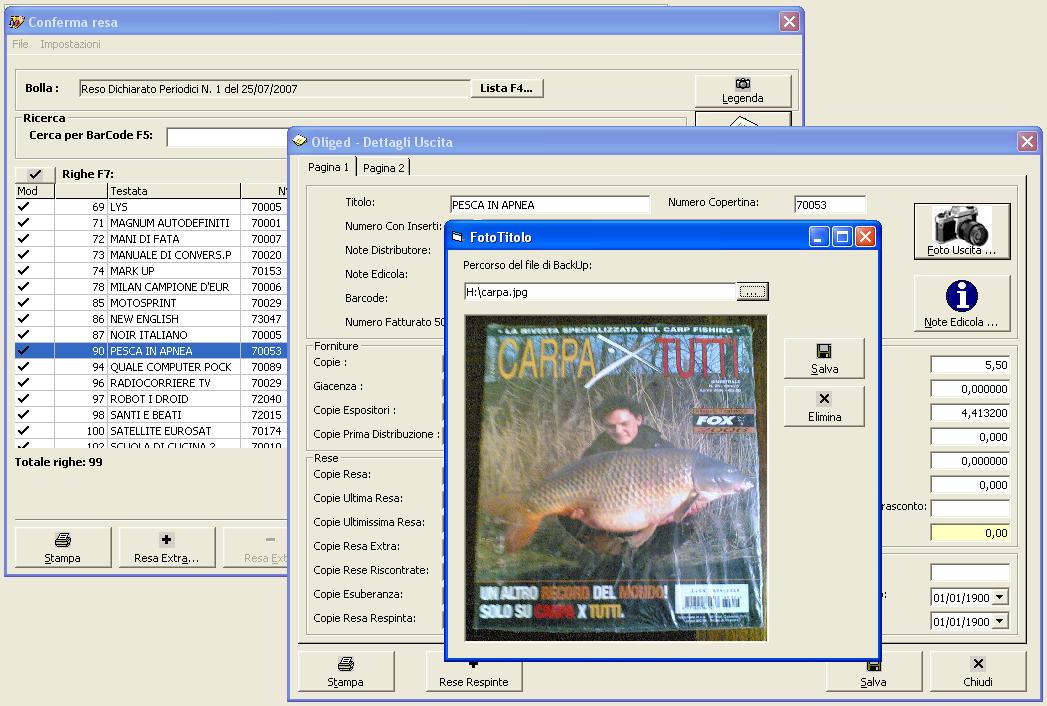Select row RADIOCORRIERE TV
Screen dimensions: 1047x706
[x=151, y=383]
